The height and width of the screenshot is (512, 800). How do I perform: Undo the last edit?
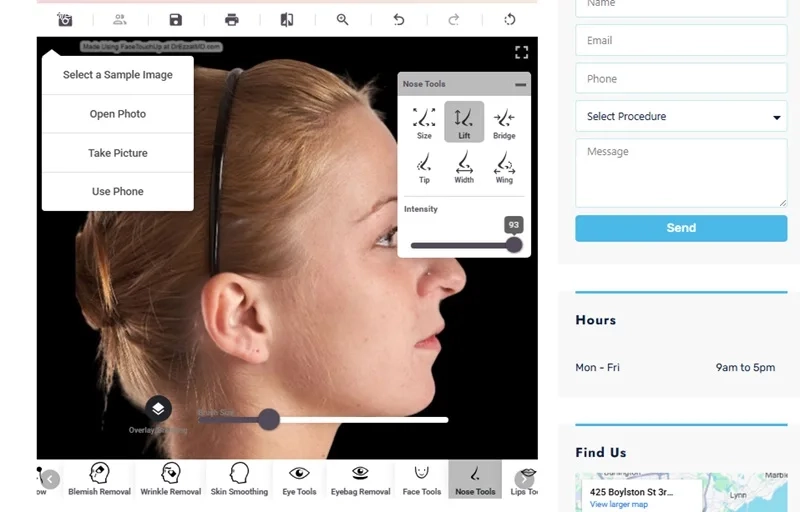[x=398, y=19]
